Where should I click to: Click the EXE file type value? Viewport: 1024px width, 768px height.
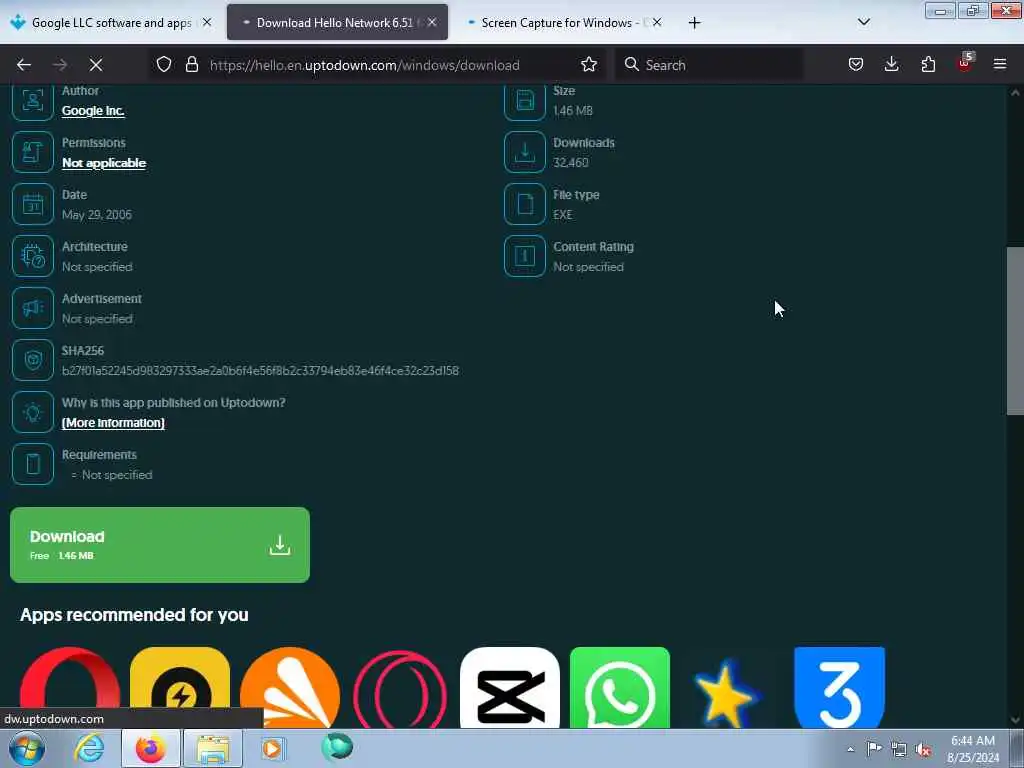[562, 215]
